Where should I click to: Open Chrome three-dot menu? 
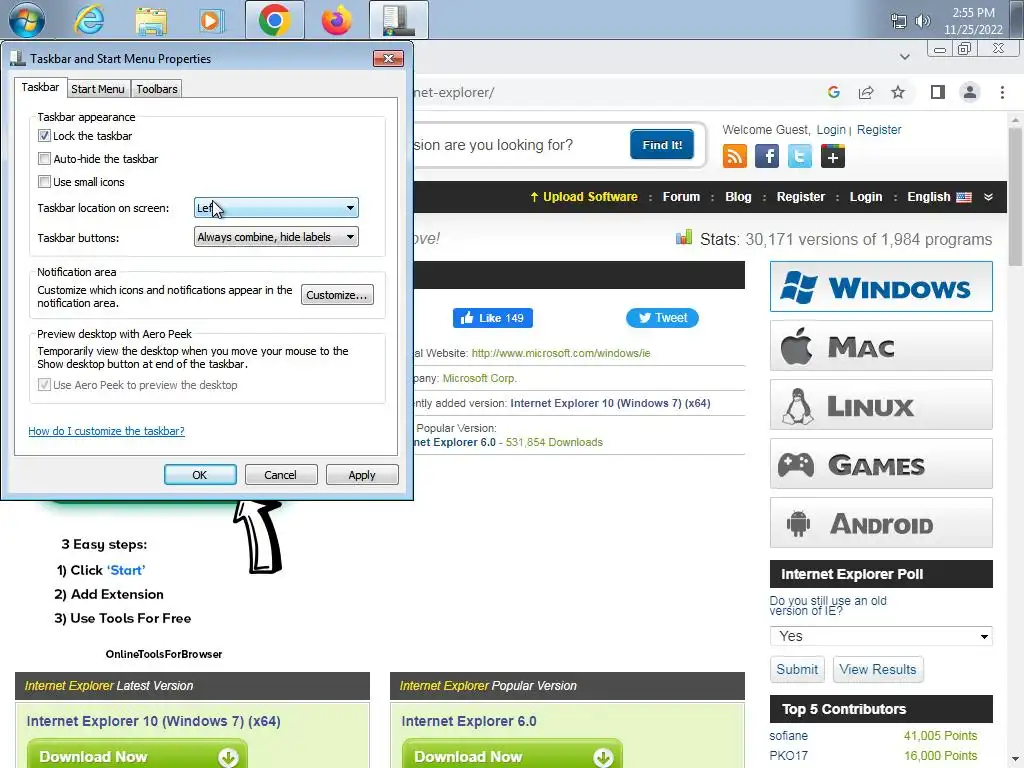pos(1002,92)
